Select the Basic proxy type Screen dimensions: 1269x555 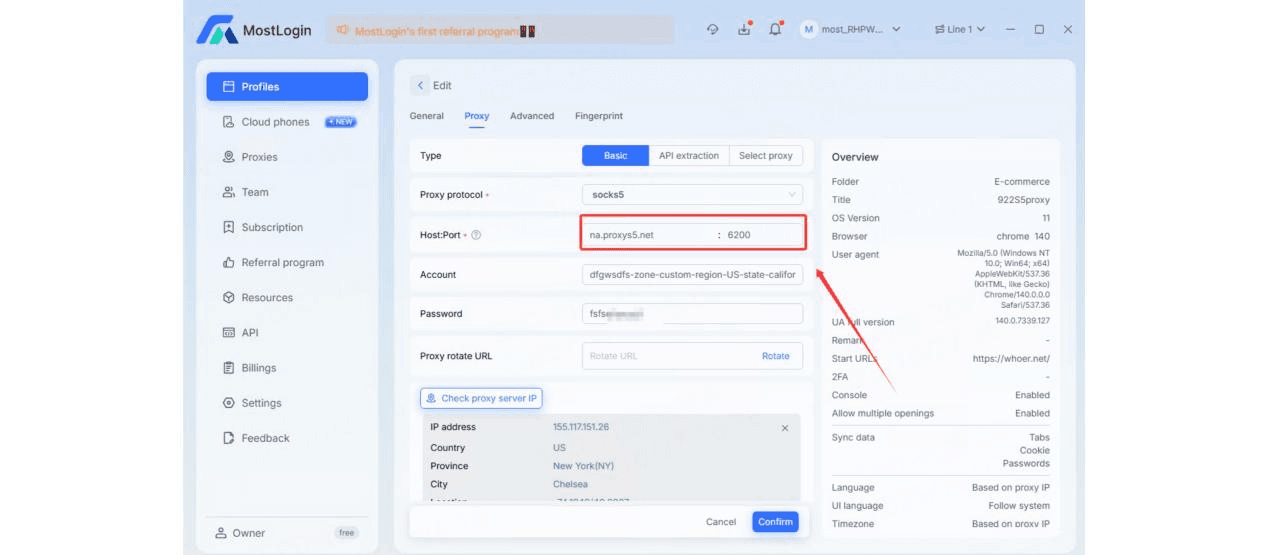click(615, 156)
